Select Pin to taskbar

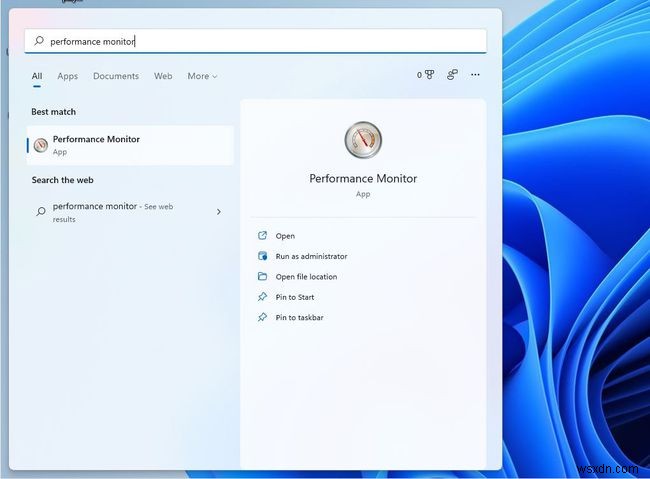[299, 317]
